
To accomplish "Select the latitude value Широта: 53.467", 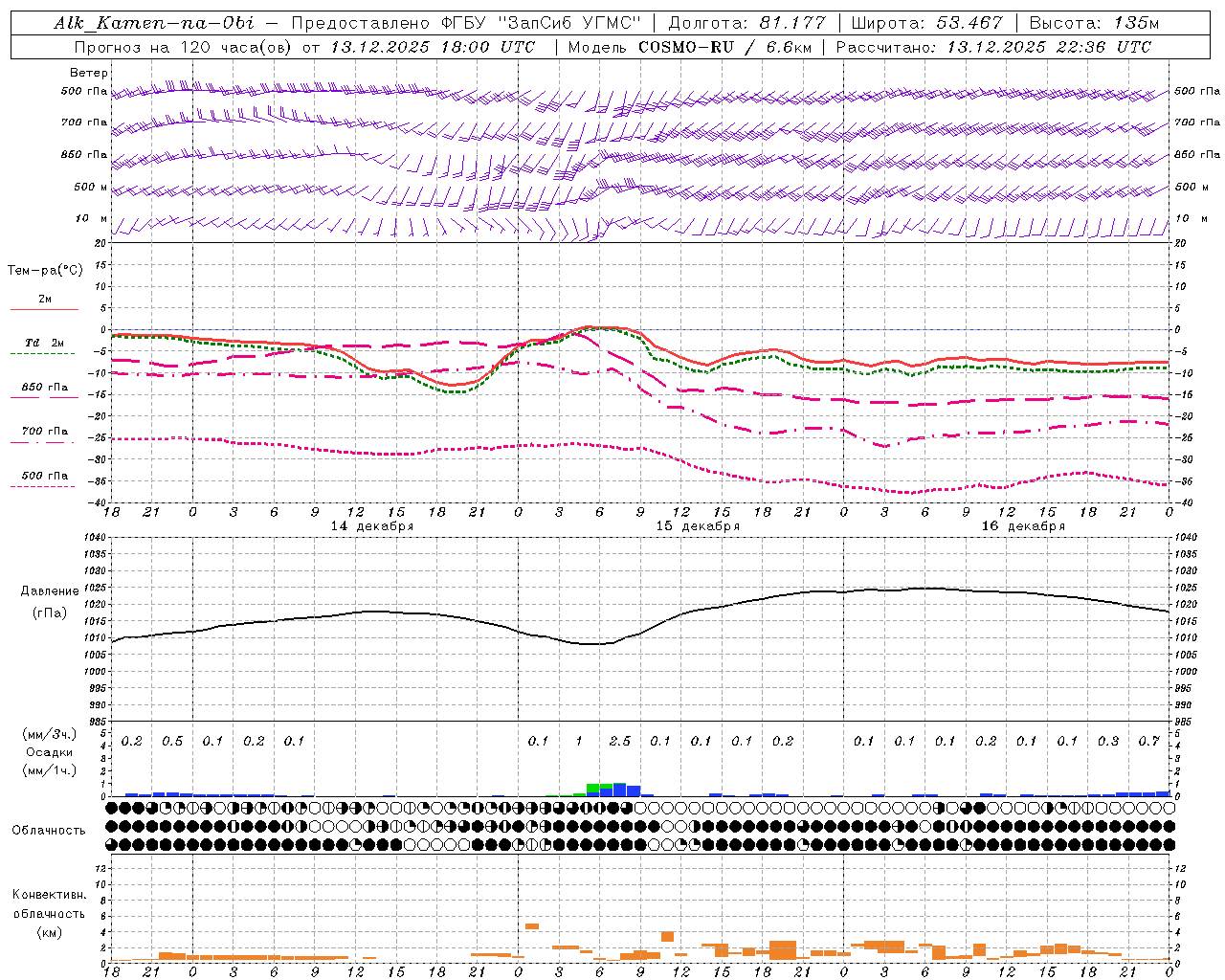I will (927, 23).
